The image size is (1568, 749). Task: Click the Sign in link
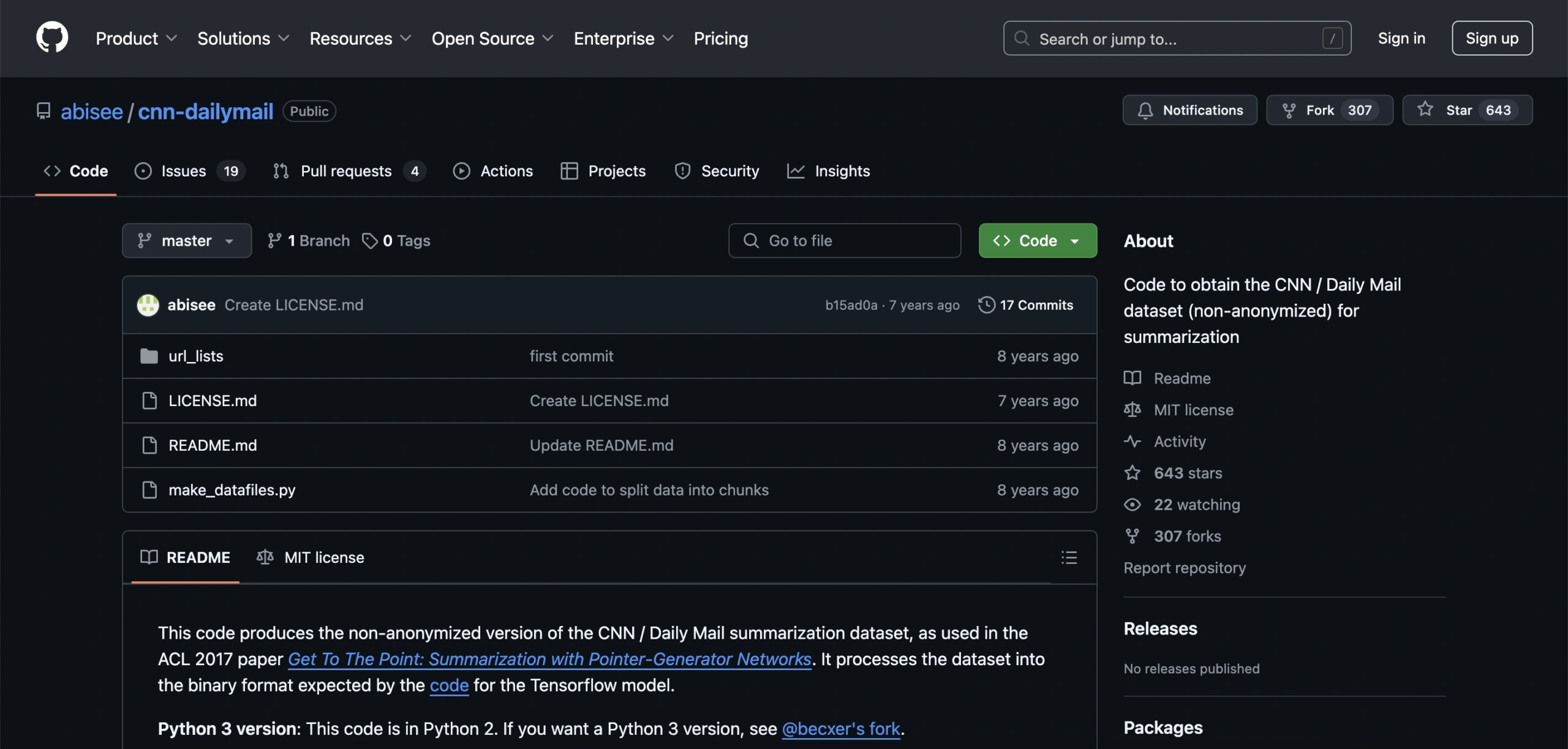tap(1401, 38)
